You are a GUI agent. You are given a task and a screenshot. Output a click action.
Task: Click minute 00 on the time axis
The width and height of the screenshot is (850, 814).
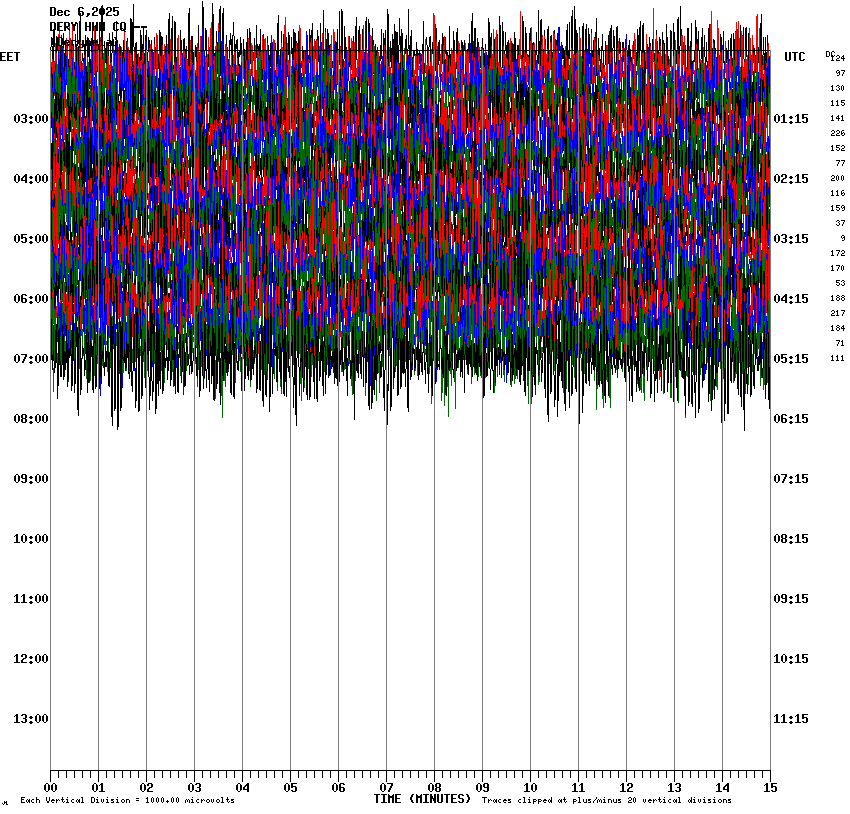[50, 787]
